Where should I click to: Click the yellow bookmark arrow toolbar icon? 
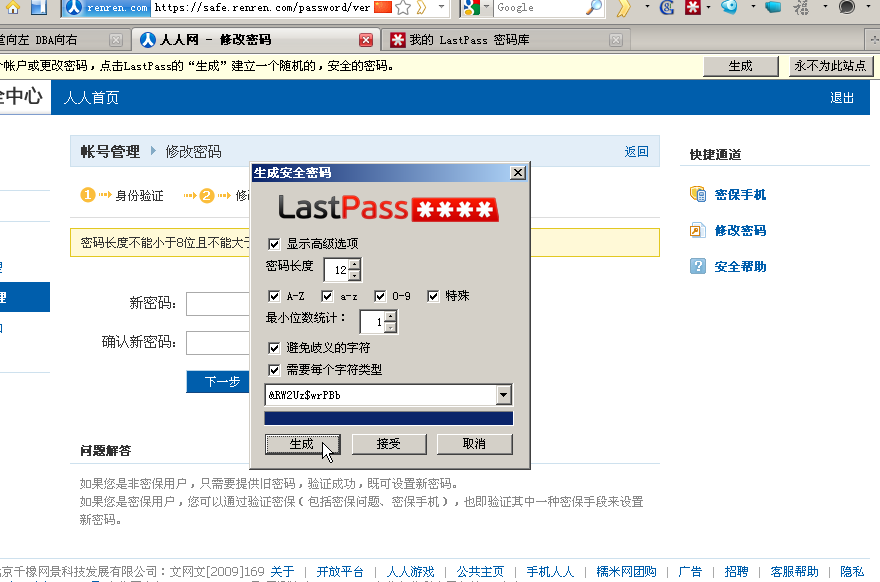click(624, 9)
